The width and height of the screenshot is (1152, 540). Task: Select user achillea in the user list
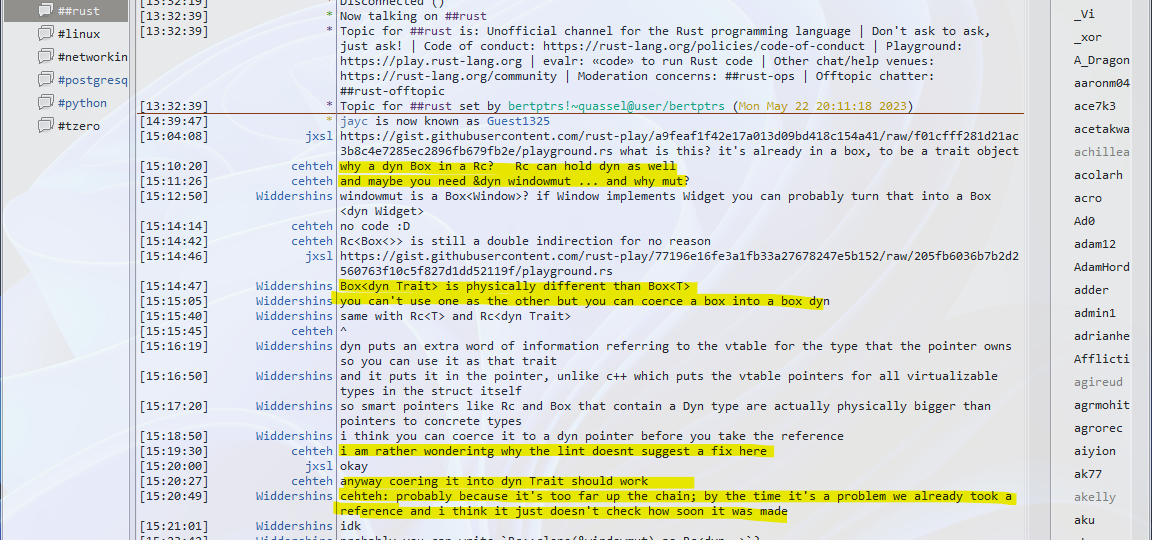point(1101,152)
